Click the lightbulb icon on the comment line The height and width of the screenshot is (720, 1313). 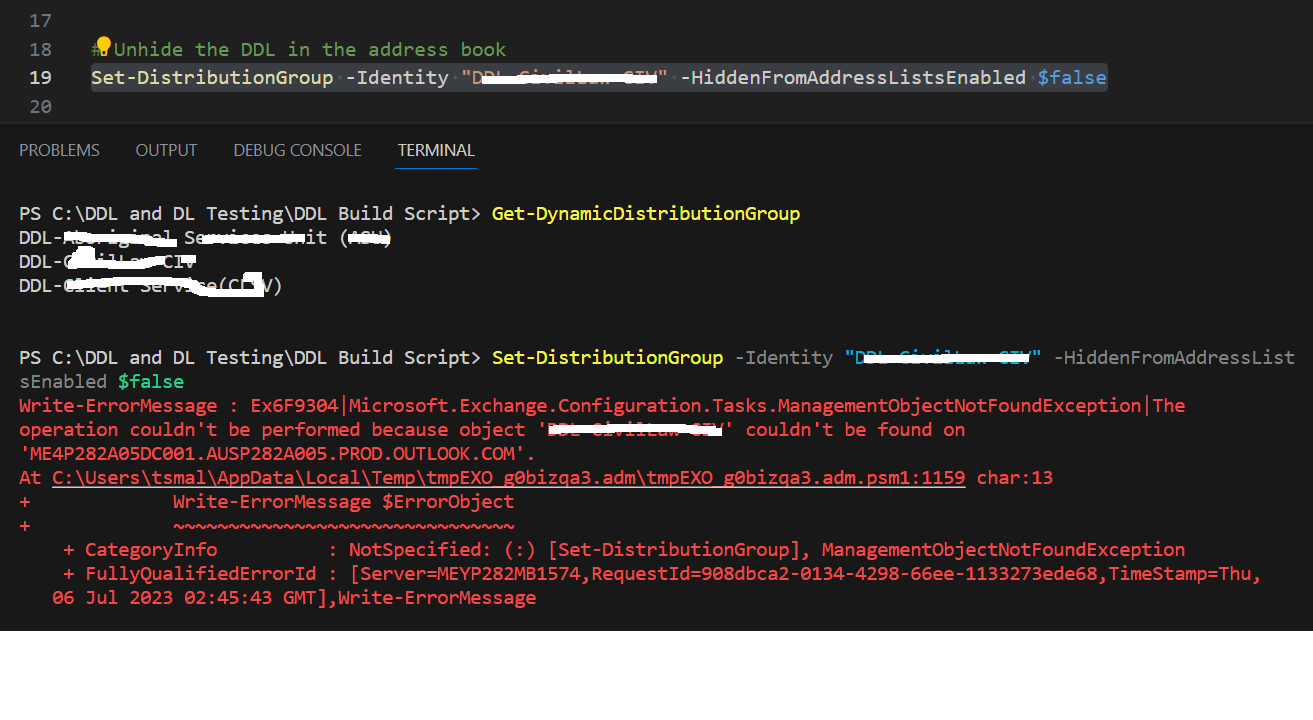pyautogui.click(x=103, y=44)
